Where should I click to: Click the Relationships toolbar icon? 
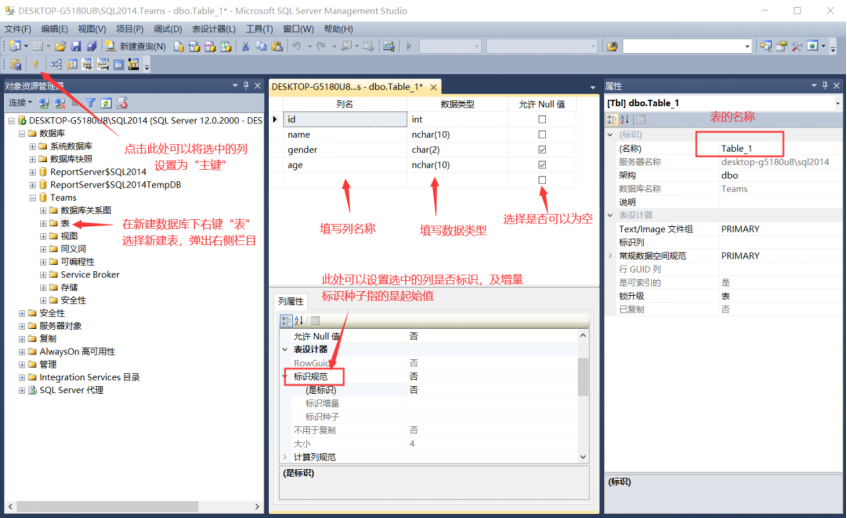(x=56, y=65)
